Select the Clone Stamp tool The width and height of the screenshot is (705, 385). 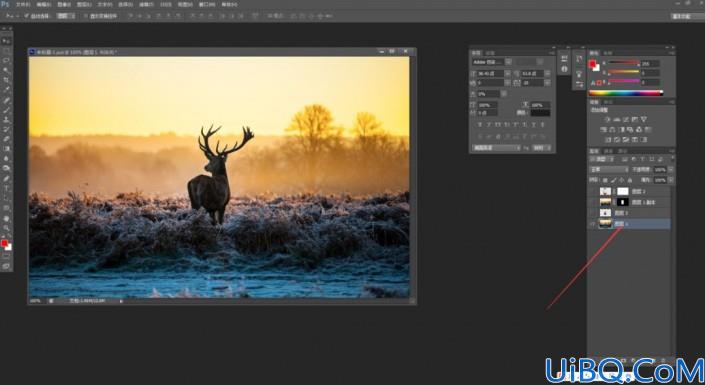6,120
